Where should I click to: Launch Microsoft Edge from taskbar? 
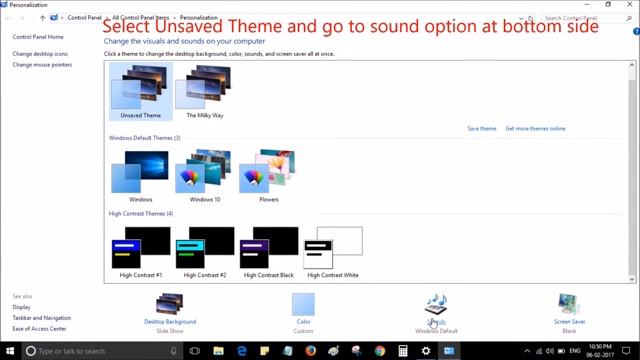point(242,351)
